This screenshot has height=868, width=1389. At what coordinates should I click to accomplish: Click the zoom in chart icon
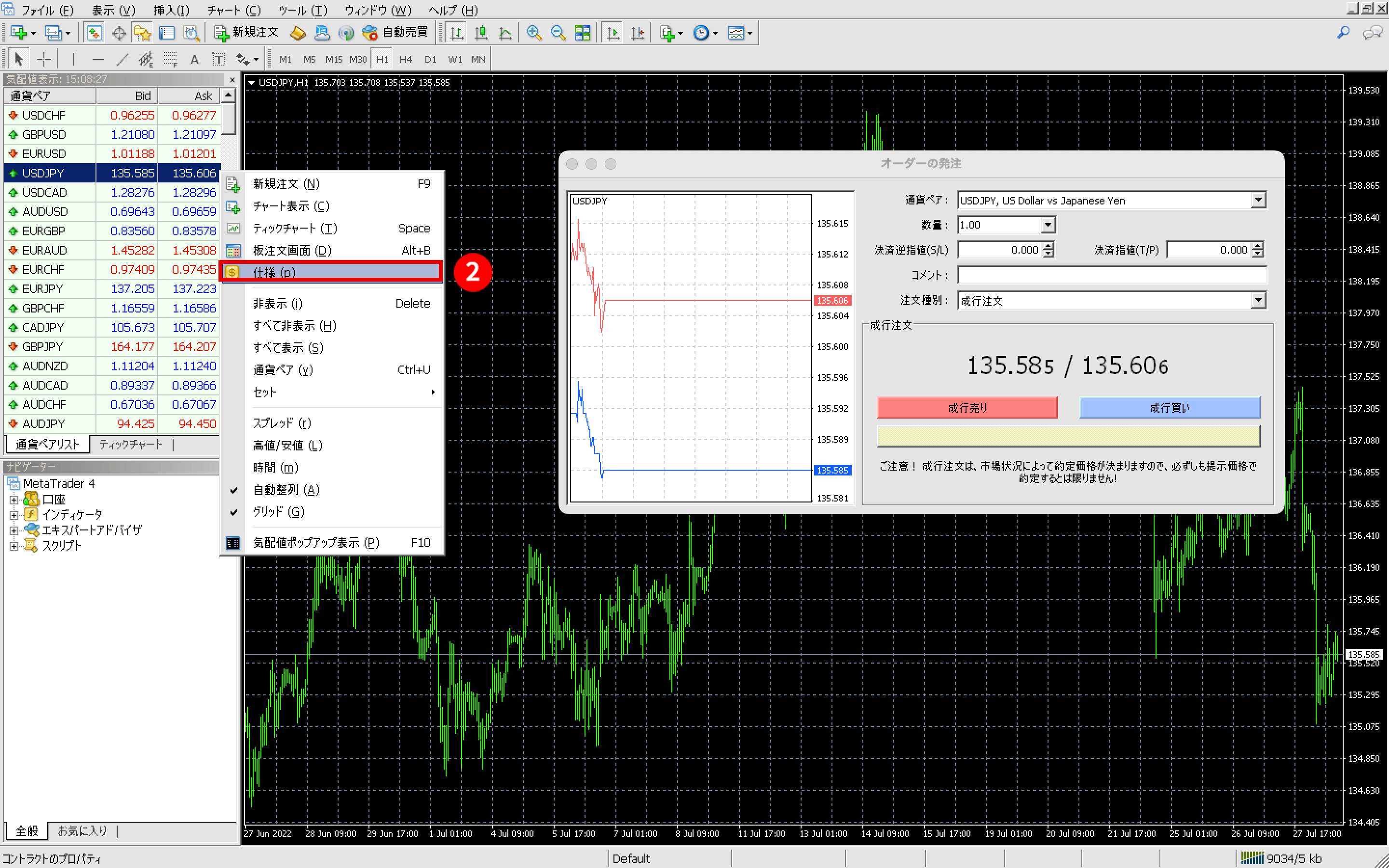tap(534, 33)
